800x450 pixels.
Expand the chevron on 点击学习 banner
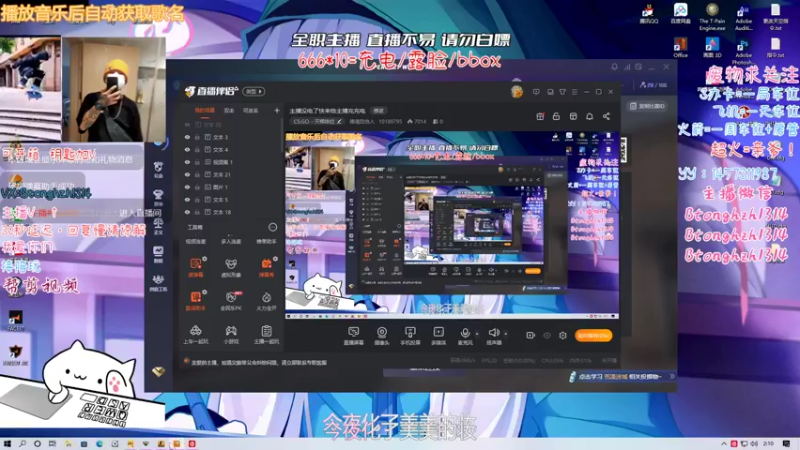pos(672,376)
